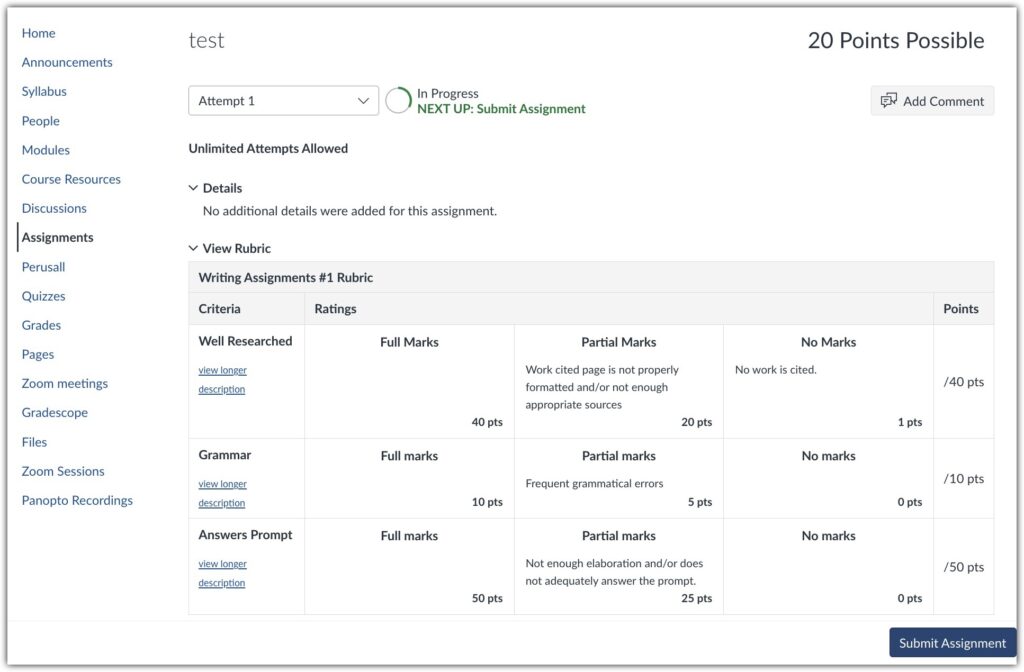Open Grades from the sidebar menu
The height and width of the screenshot is (672, 1024).
click(x=41, y=325)
